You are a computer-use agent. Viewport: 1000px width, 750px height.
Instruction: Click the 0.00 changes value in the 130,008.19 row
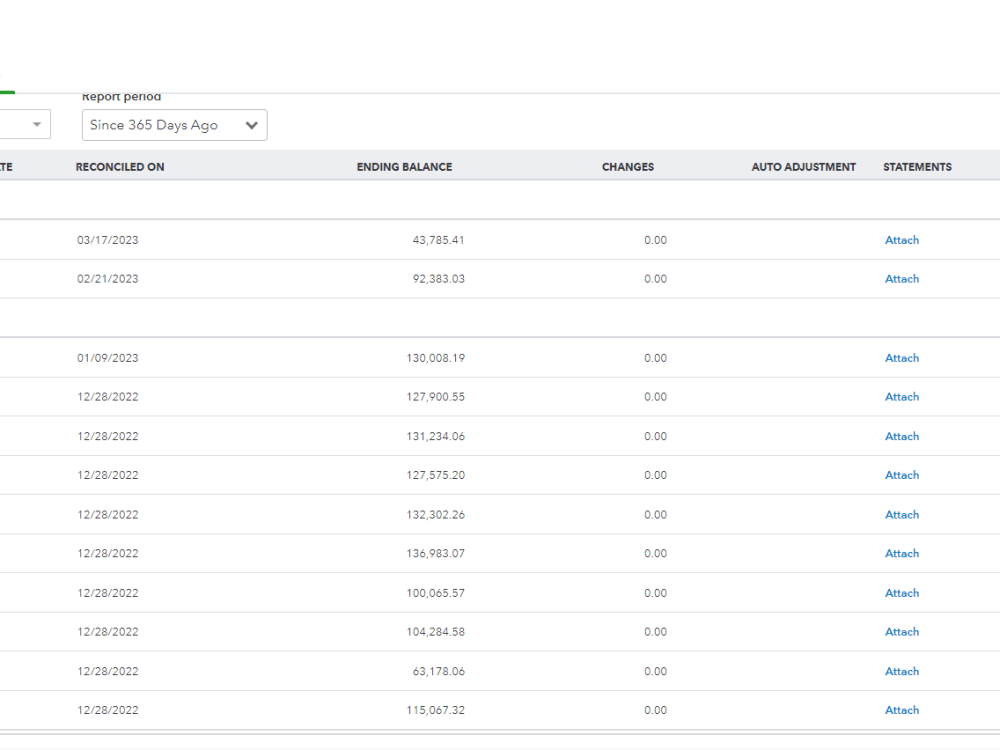(656, 358)
